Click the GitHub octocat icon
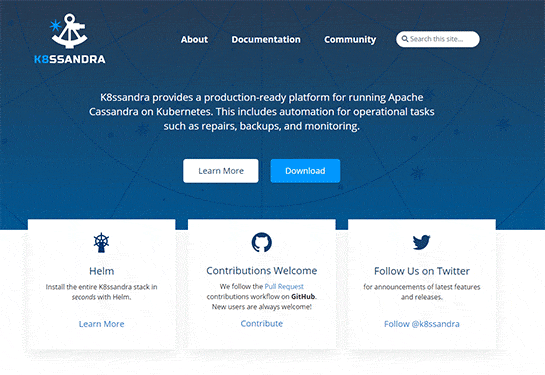This screenshot has width=545, height=375. point(261,242)
